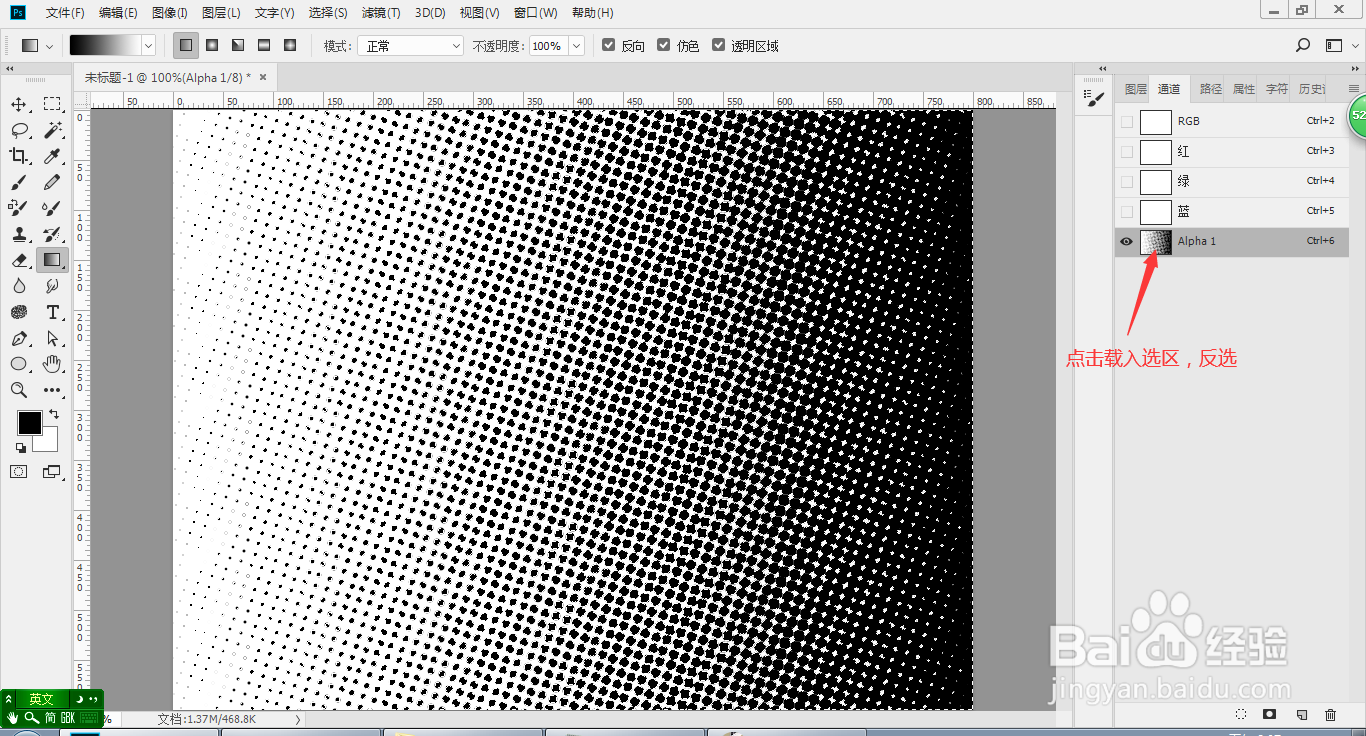This screenshot has height=736, width=1366.
Task: Select the Blur tool
Action: [19, 286]
